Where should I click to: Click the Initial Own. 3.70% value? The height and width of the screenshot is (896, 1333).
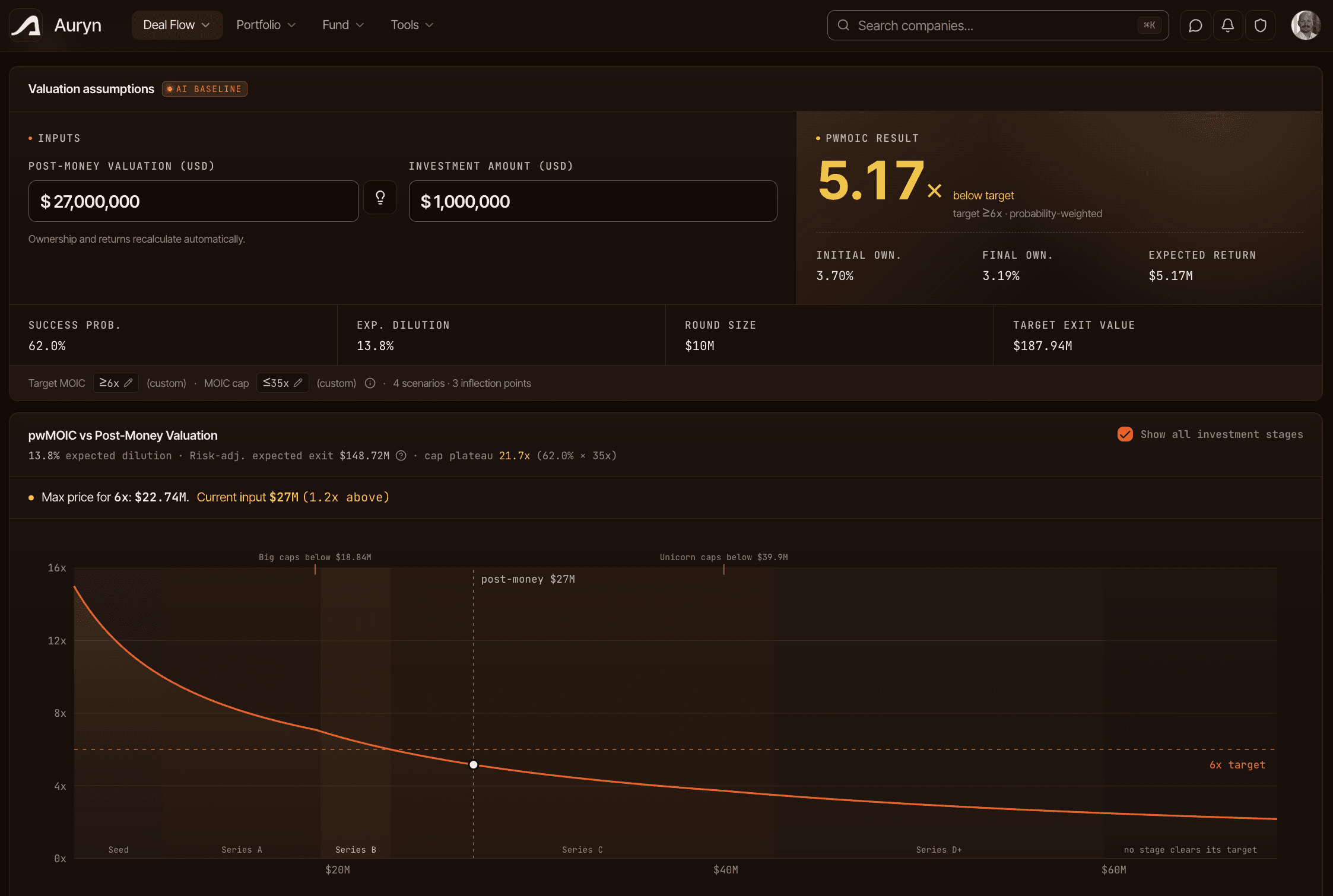click(834, 276)
